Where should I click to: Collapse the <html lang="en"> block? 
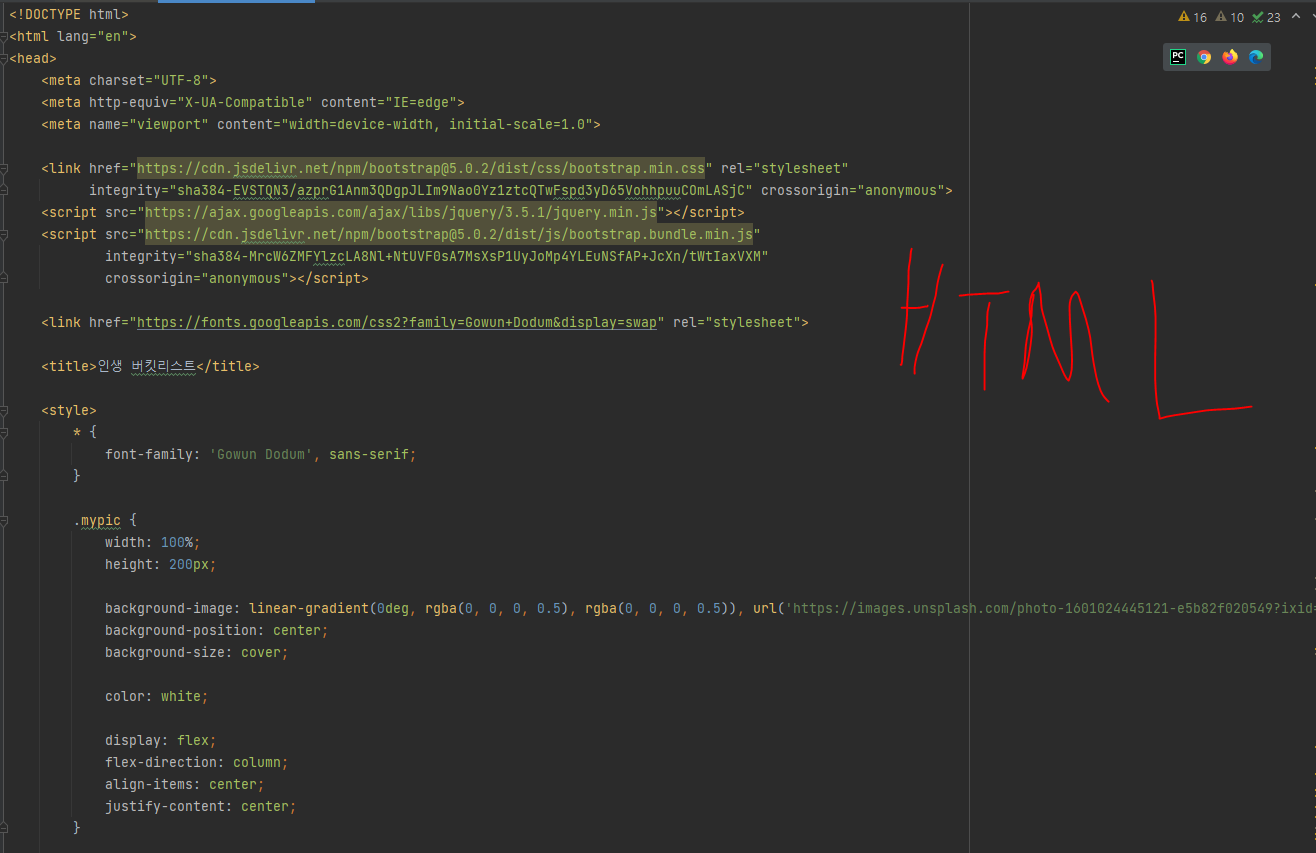pos(5,36)
